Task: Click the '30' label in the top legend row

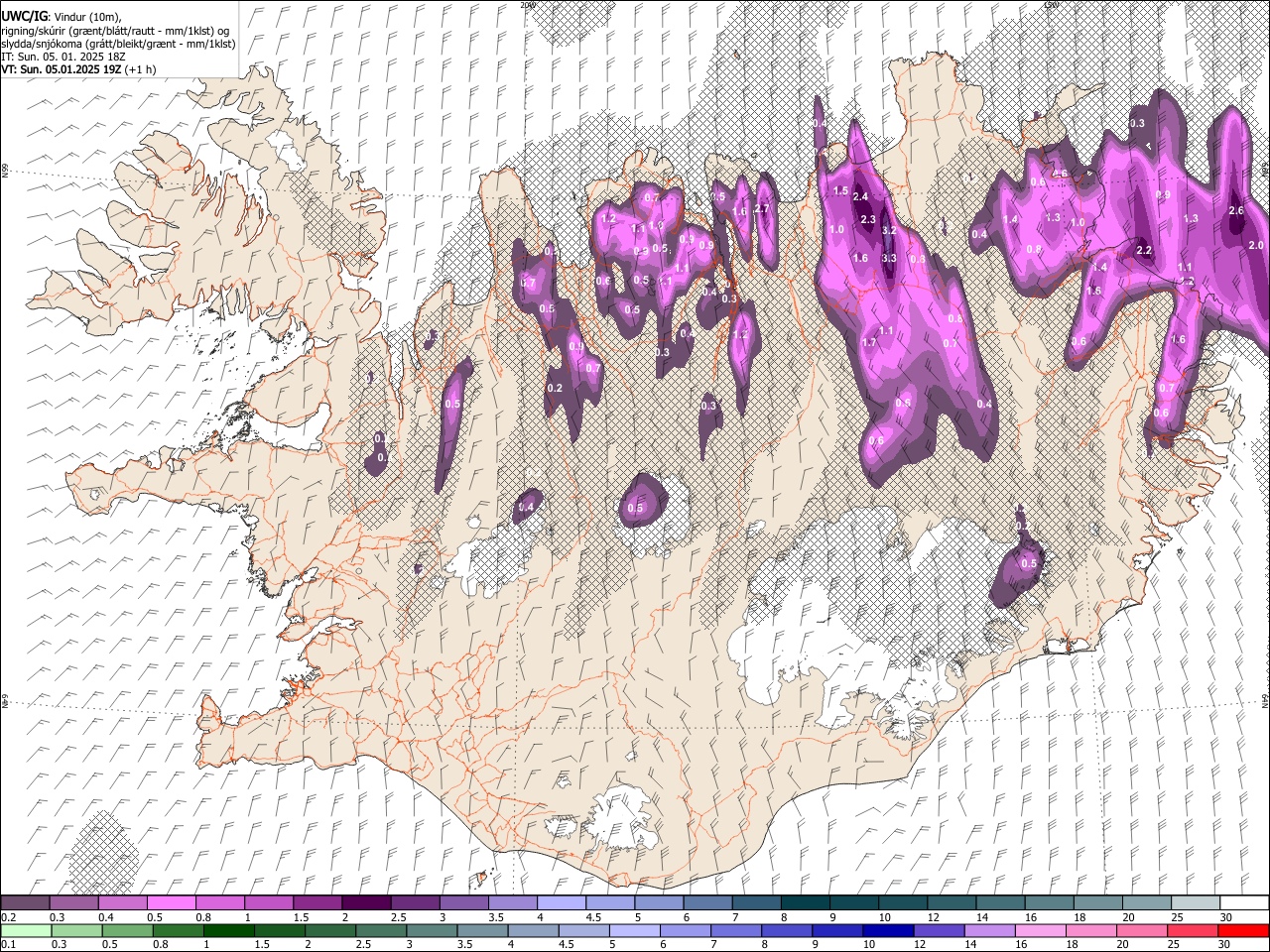Action: [1225, 917]
